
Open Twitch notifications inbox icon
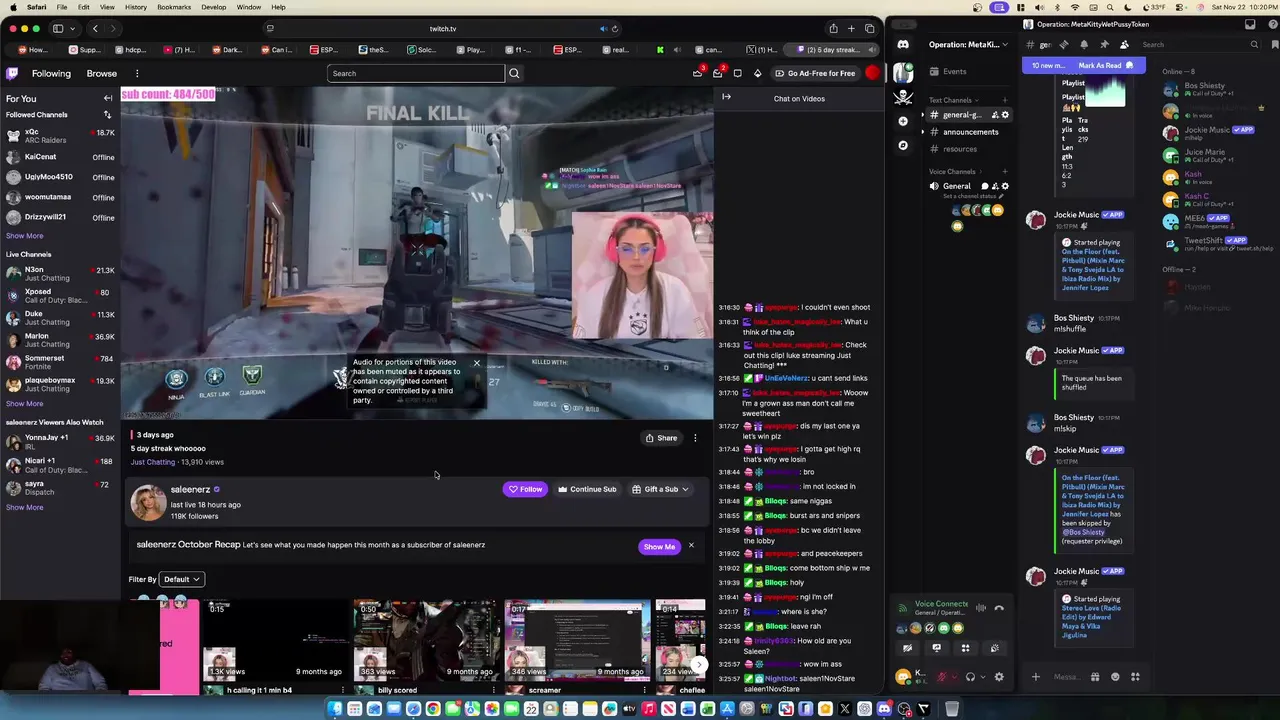(x=717, y=73)
